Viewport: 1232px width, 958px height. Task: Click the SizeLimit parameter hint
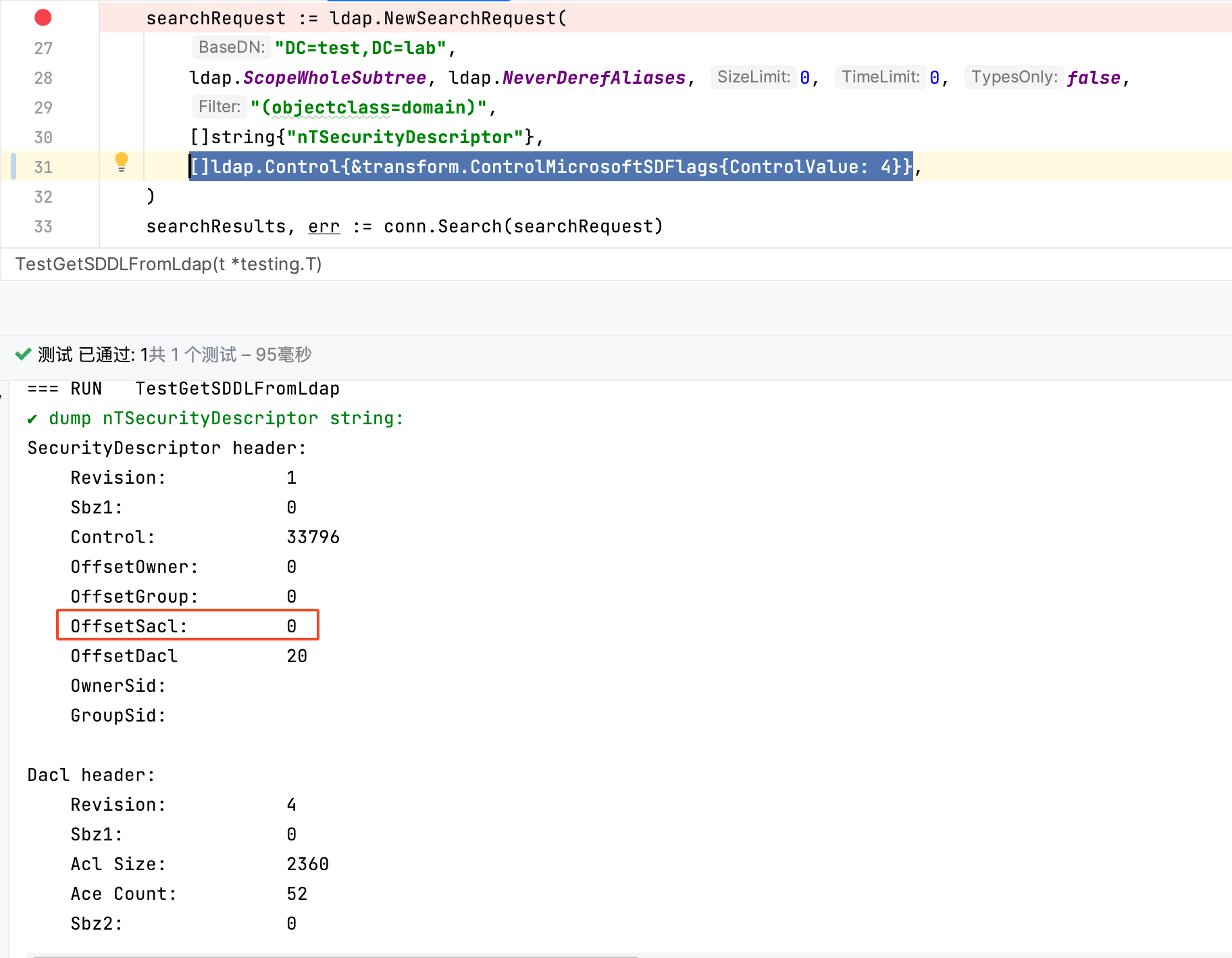click(753, 77)
